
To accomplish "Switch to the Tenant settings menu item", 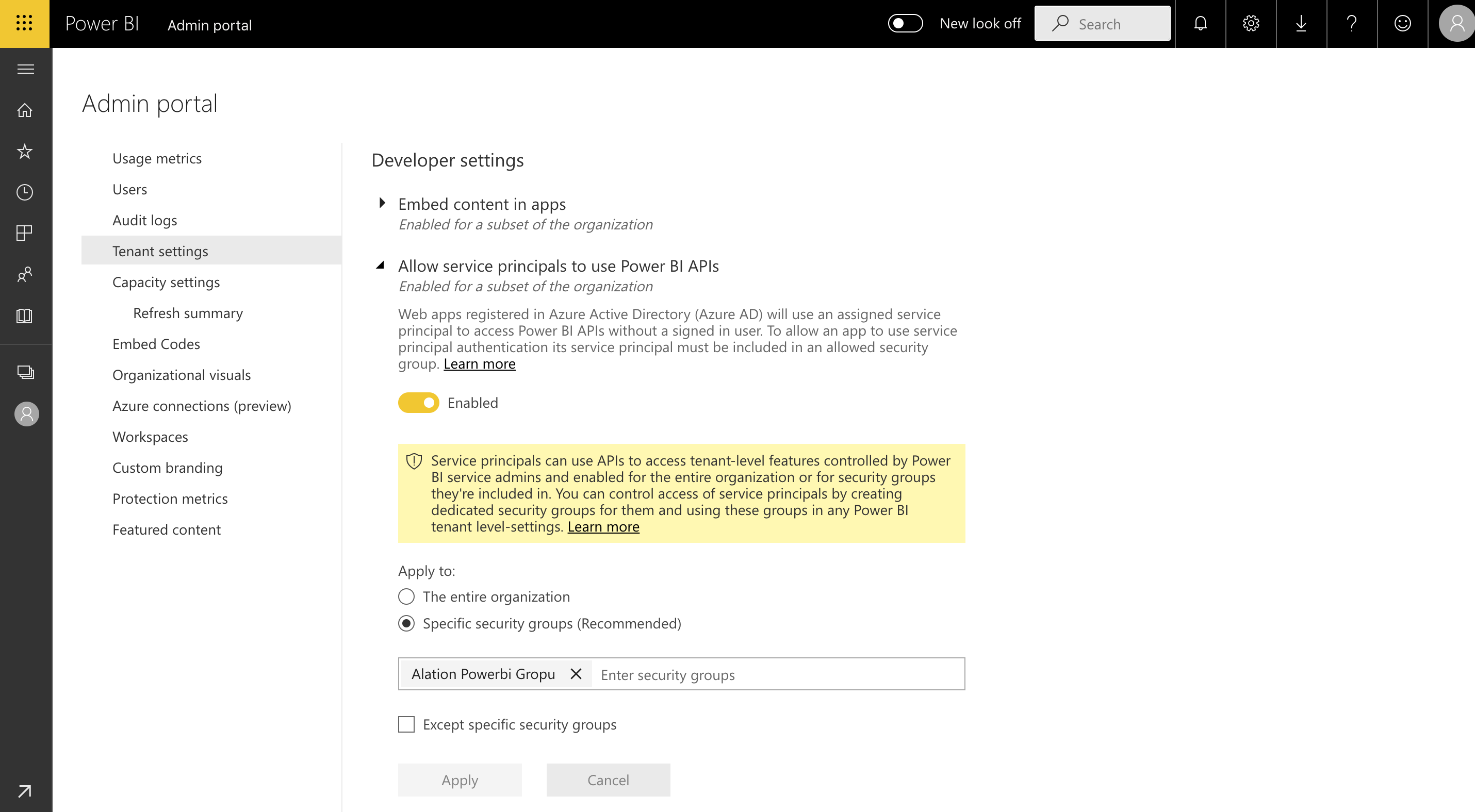I will pyautogui.click(x=160, y=251).
